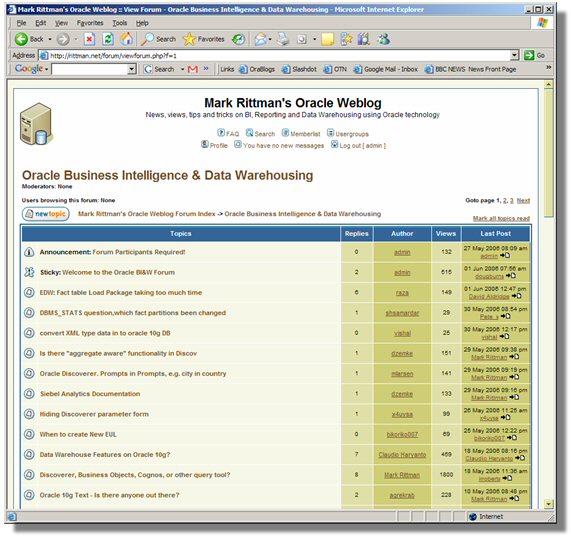
Task: Open the Help menu
Action: [142, 23]
